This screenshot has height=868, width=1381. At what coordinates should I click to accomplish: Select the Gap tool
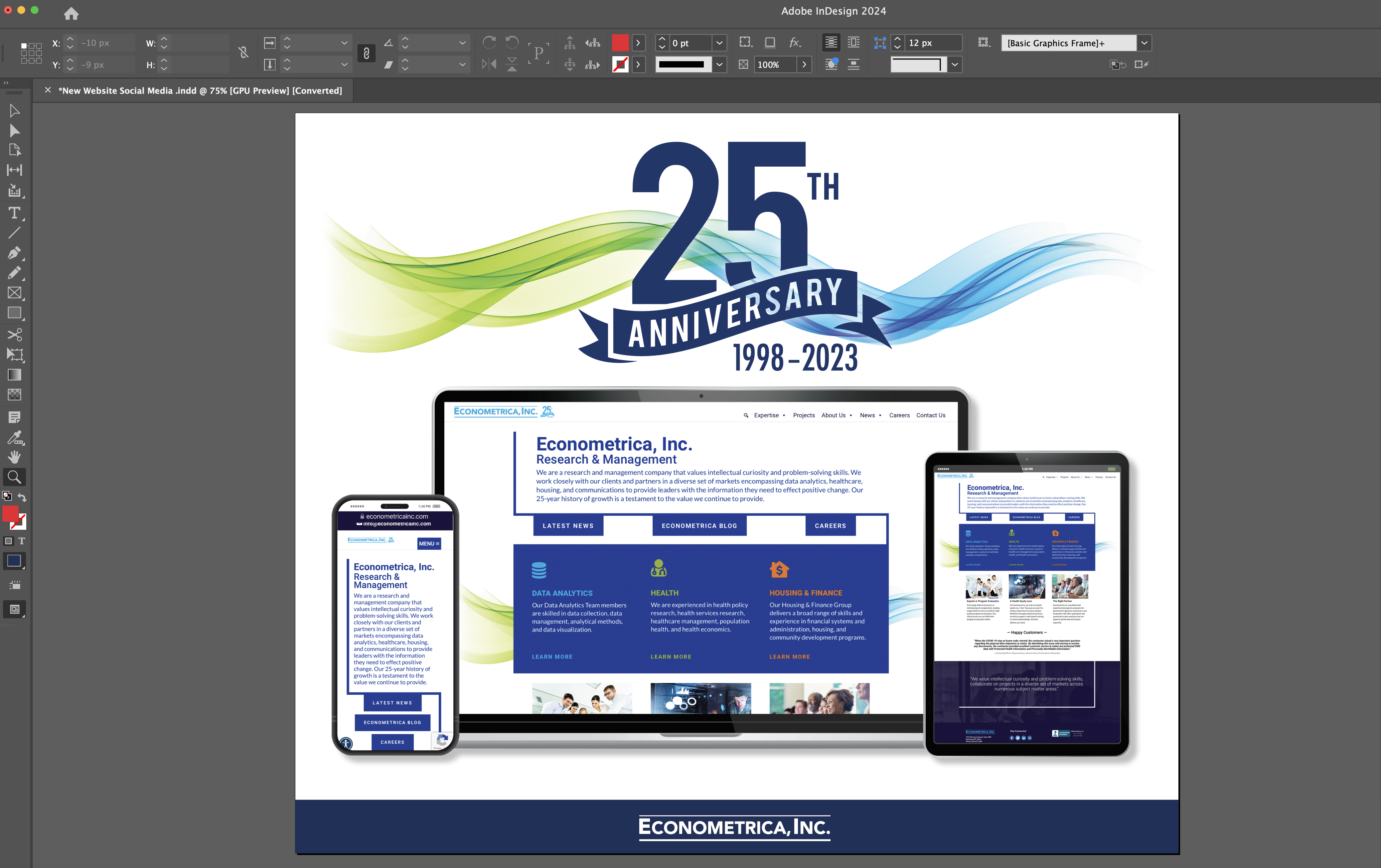point(15,170)
